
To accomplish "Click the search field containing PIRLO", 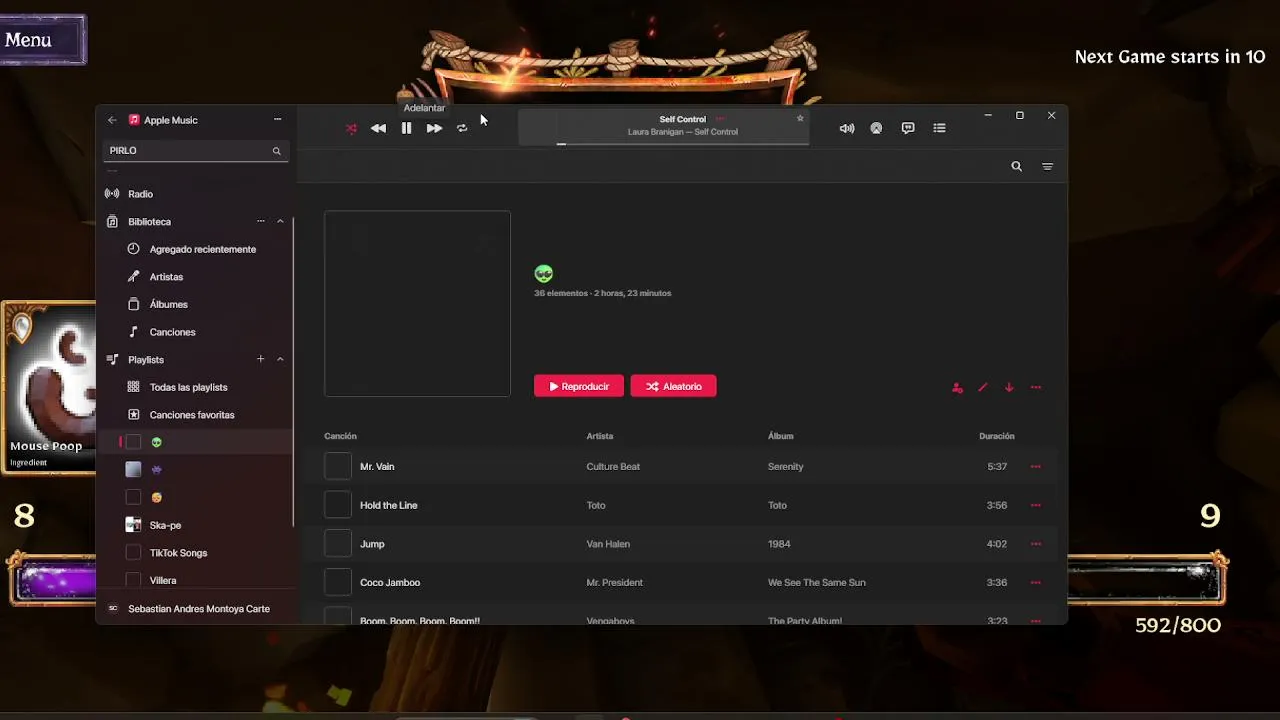I will click(194, 151).
